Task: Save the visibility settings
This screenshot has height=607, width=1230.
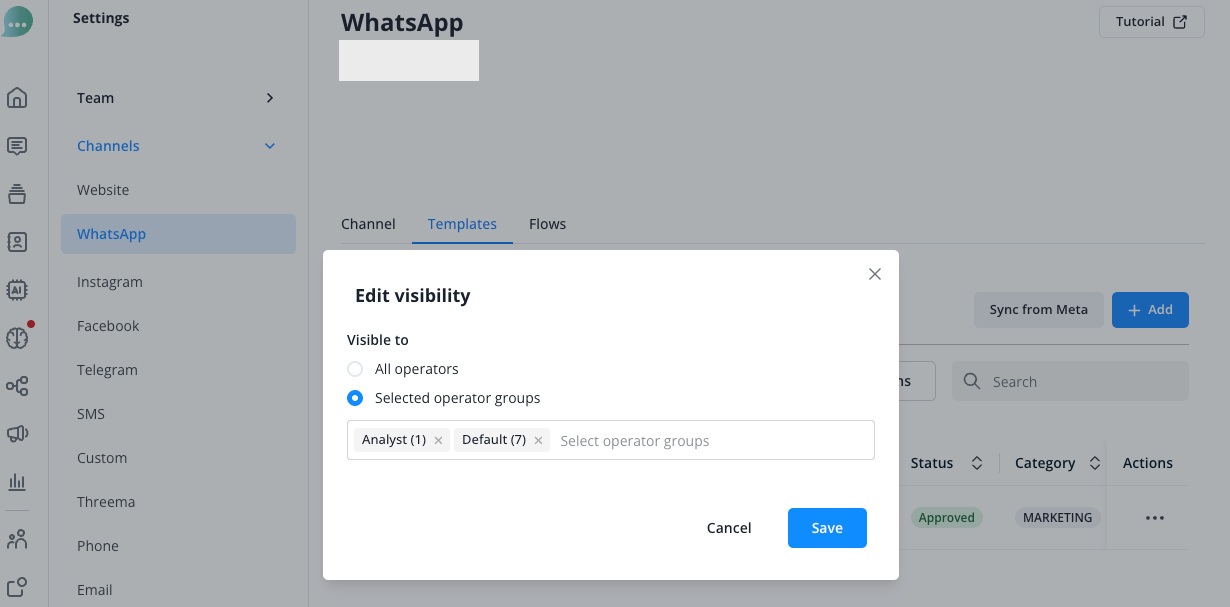Action: click(827, 528)
